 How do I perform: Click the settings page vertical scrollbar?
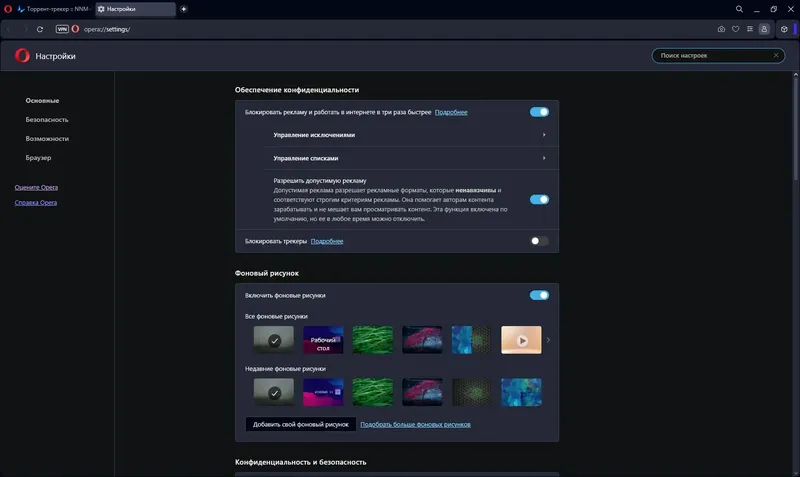point(795,128)
